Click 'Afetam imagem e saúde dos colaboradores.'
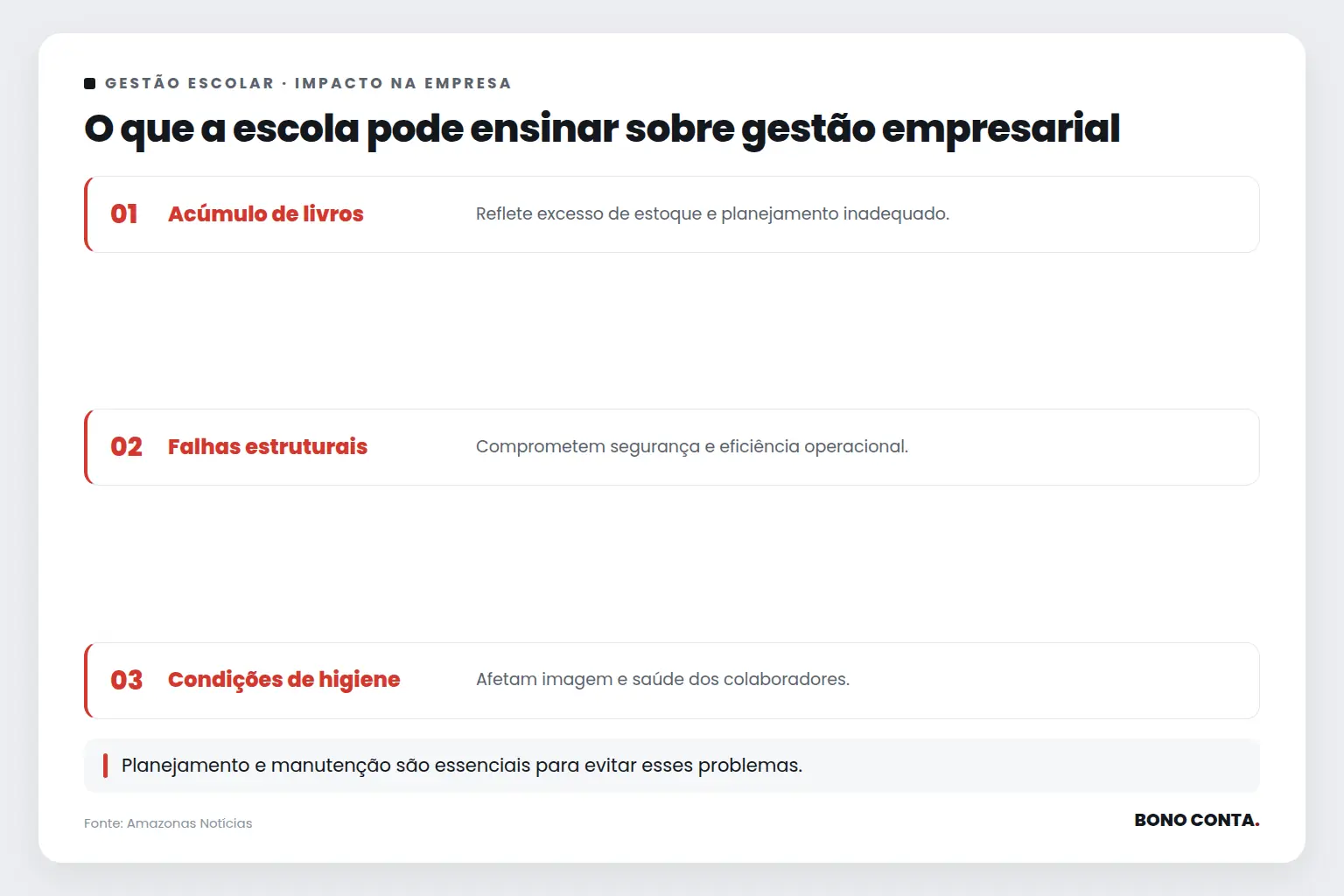 (662, 680)
